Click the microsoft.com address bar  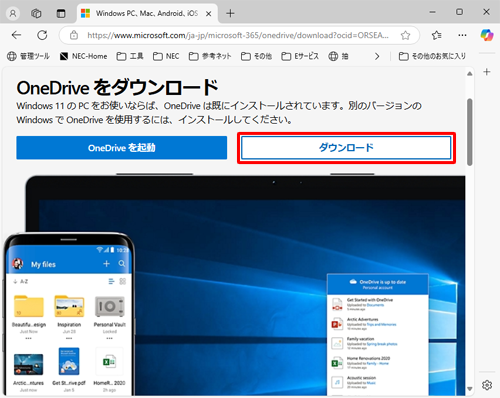[238, 35]
